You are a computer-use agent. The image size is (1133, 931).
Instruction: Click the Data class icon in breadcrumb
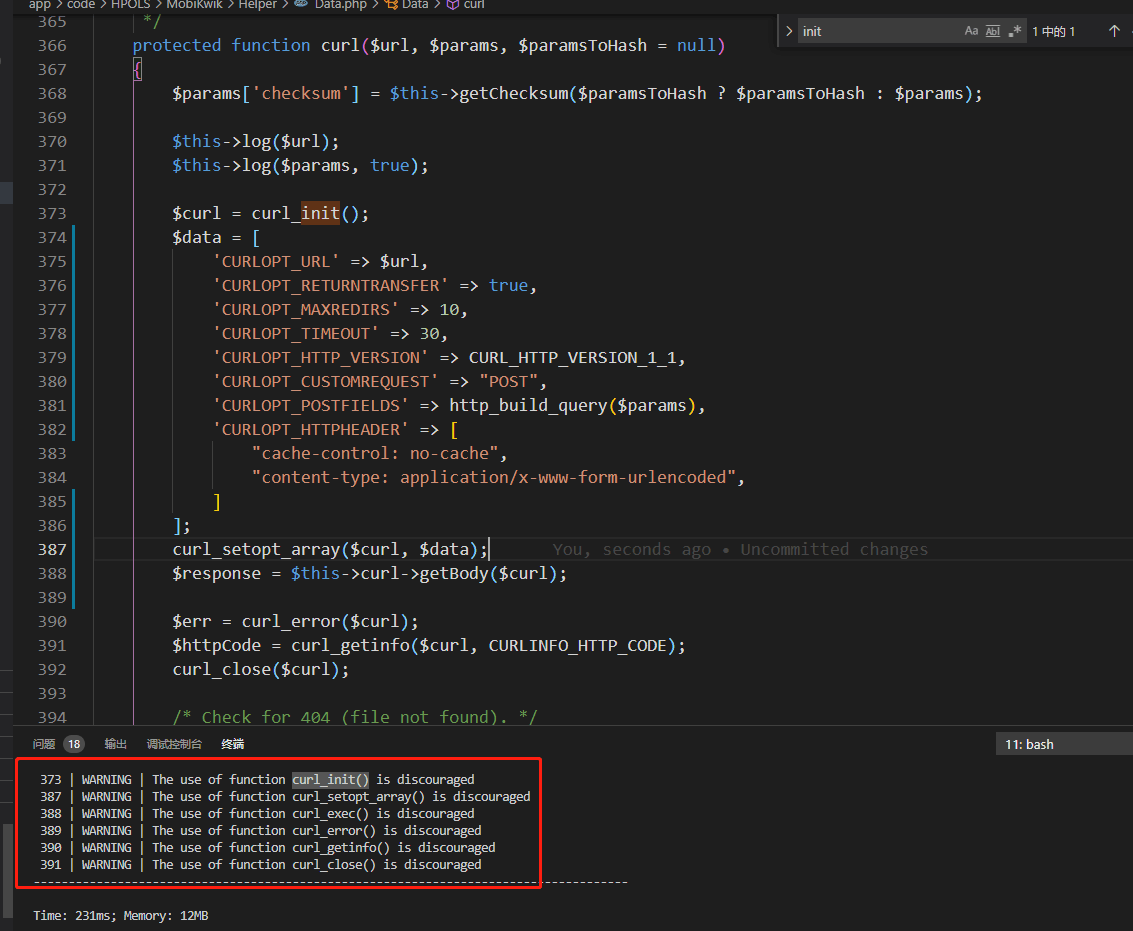point(391,5)
